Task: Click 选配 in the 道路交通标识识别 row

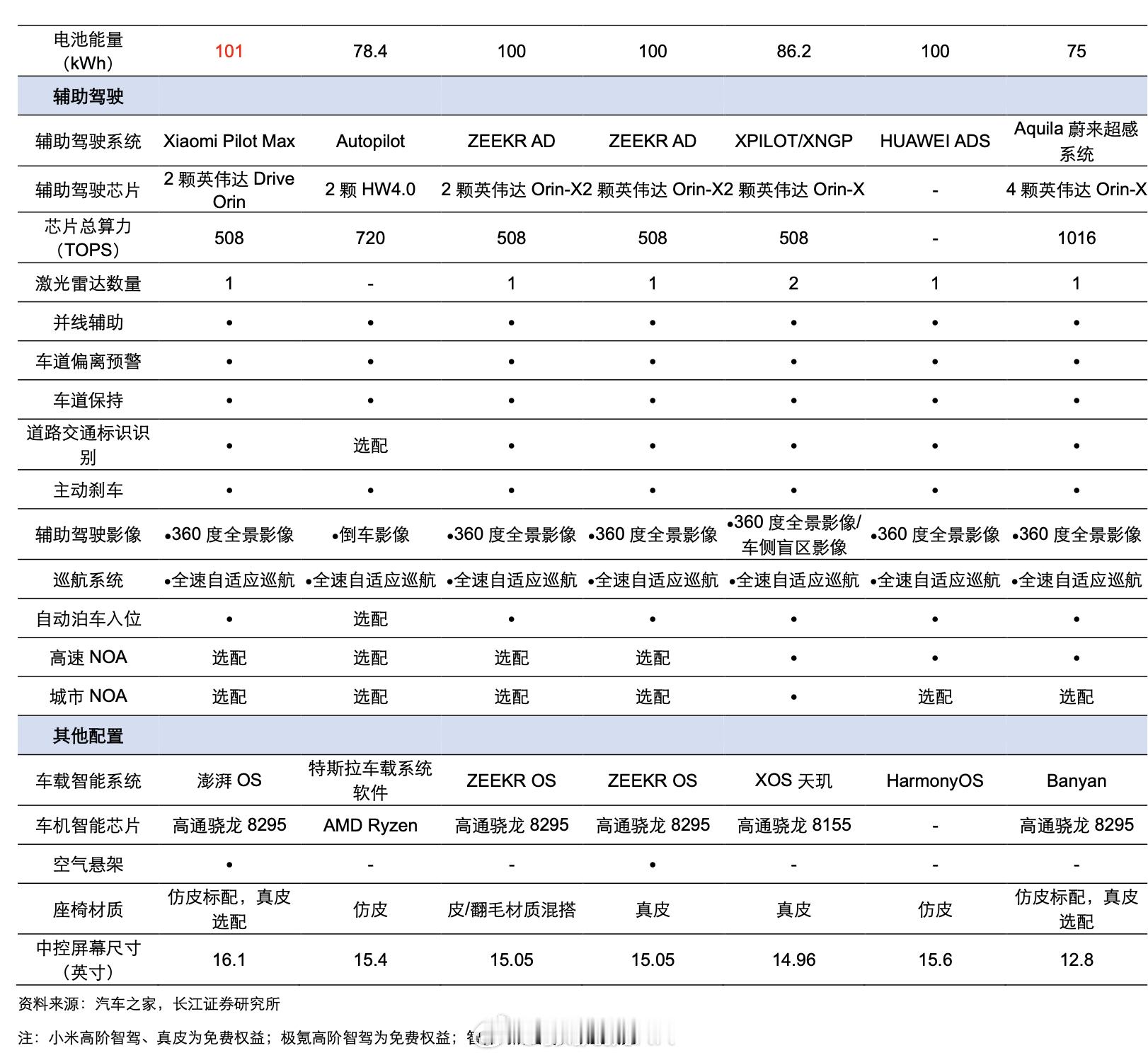Action: [370, 446]
